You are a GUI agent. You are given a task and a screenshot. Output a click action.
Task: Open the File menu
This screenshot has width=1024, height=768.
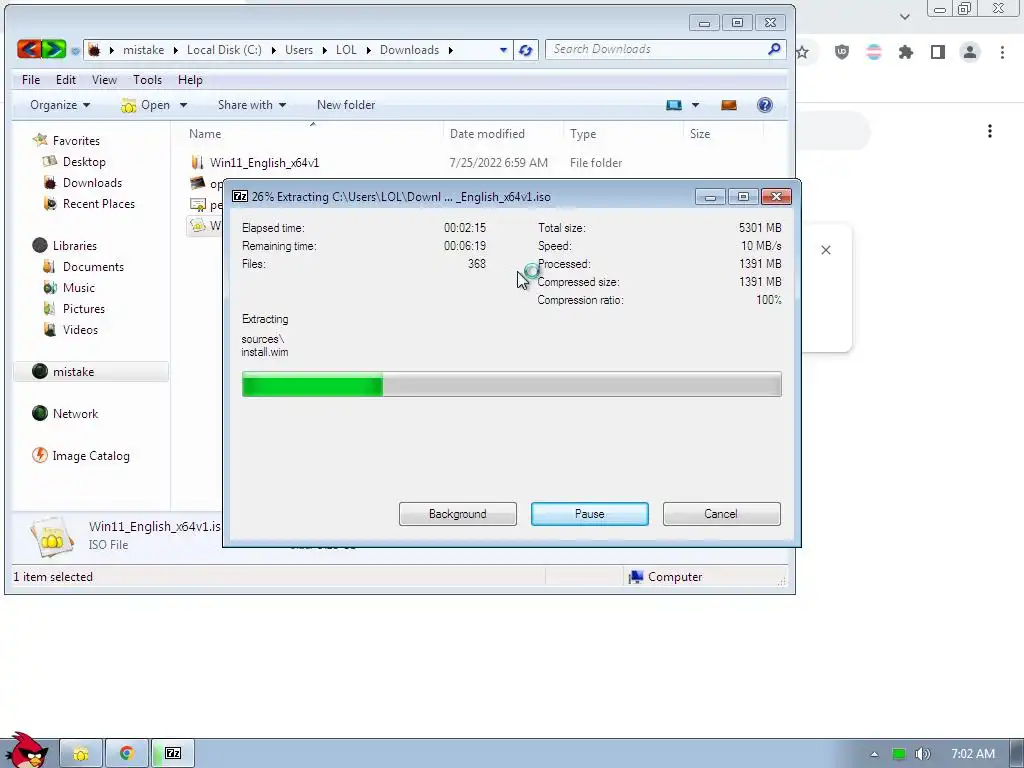pyautogui.click(x=31, y=80)
